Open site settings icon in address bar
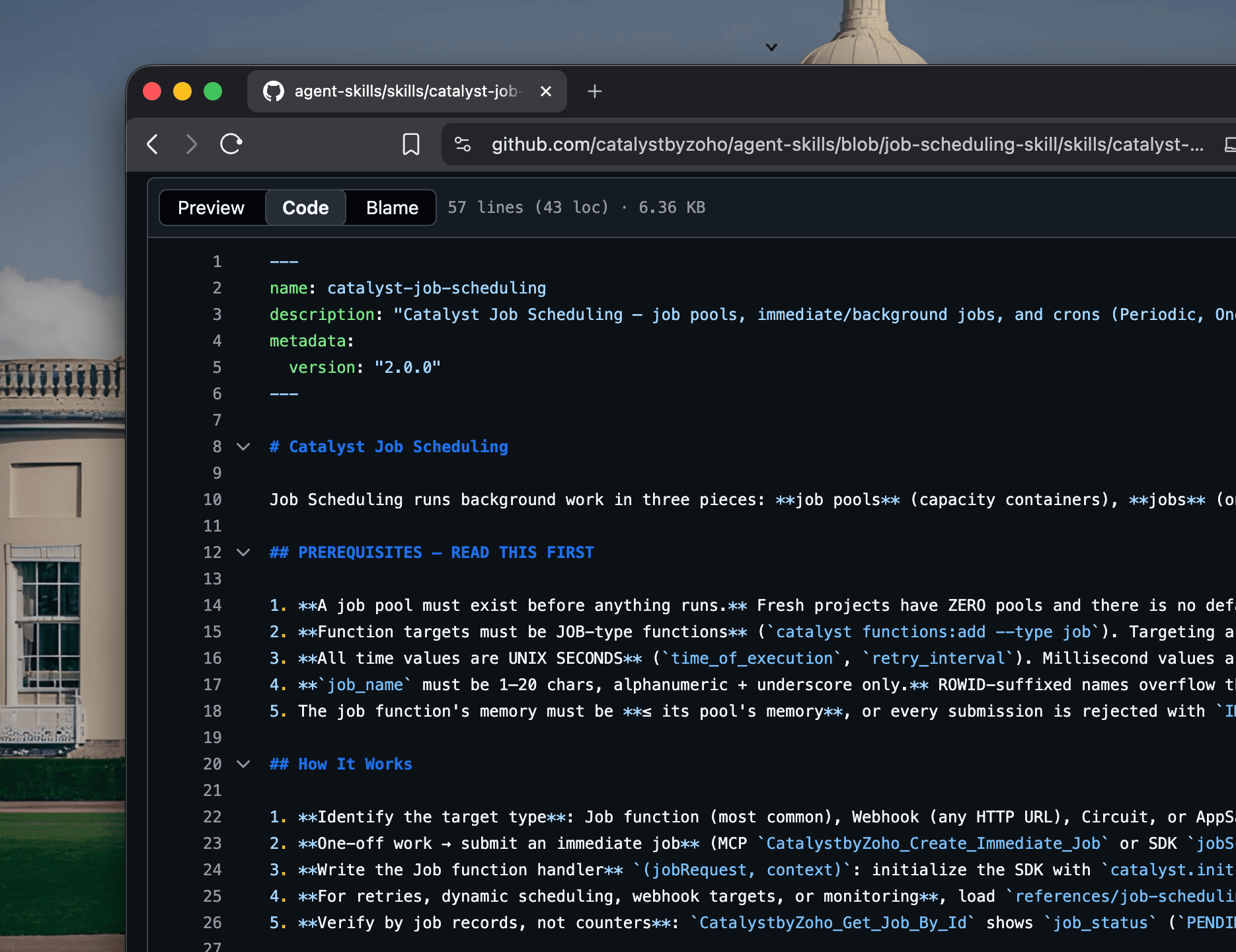Viewport: 1236px width, 952px height. [x=463, y=144]
